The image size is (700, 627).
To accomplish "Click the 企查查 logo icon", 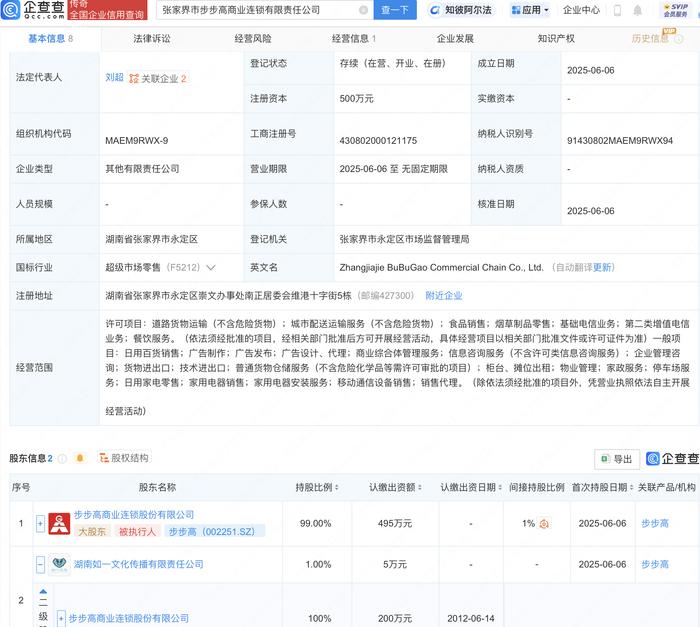I will coord(11,10).
